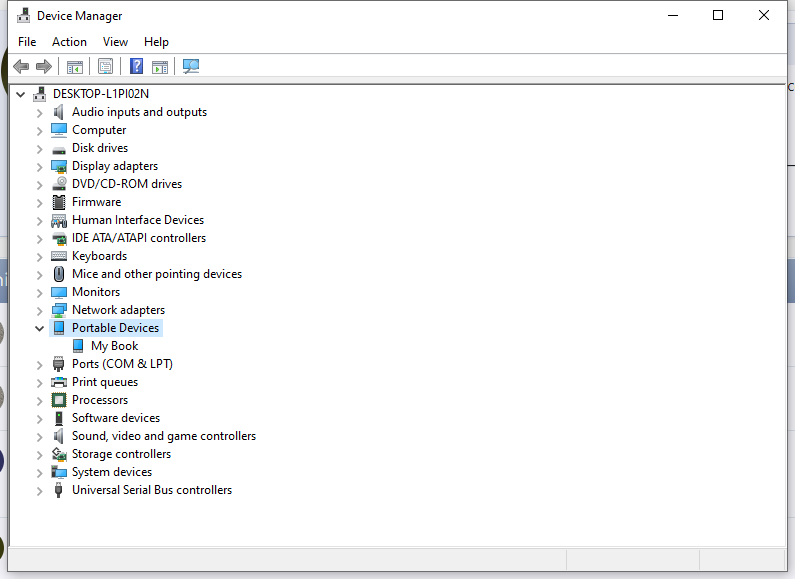The height and width of the screenshot is (579, 795).
Task: Click the Device Manager title bar icon
Action: [23, 16]
